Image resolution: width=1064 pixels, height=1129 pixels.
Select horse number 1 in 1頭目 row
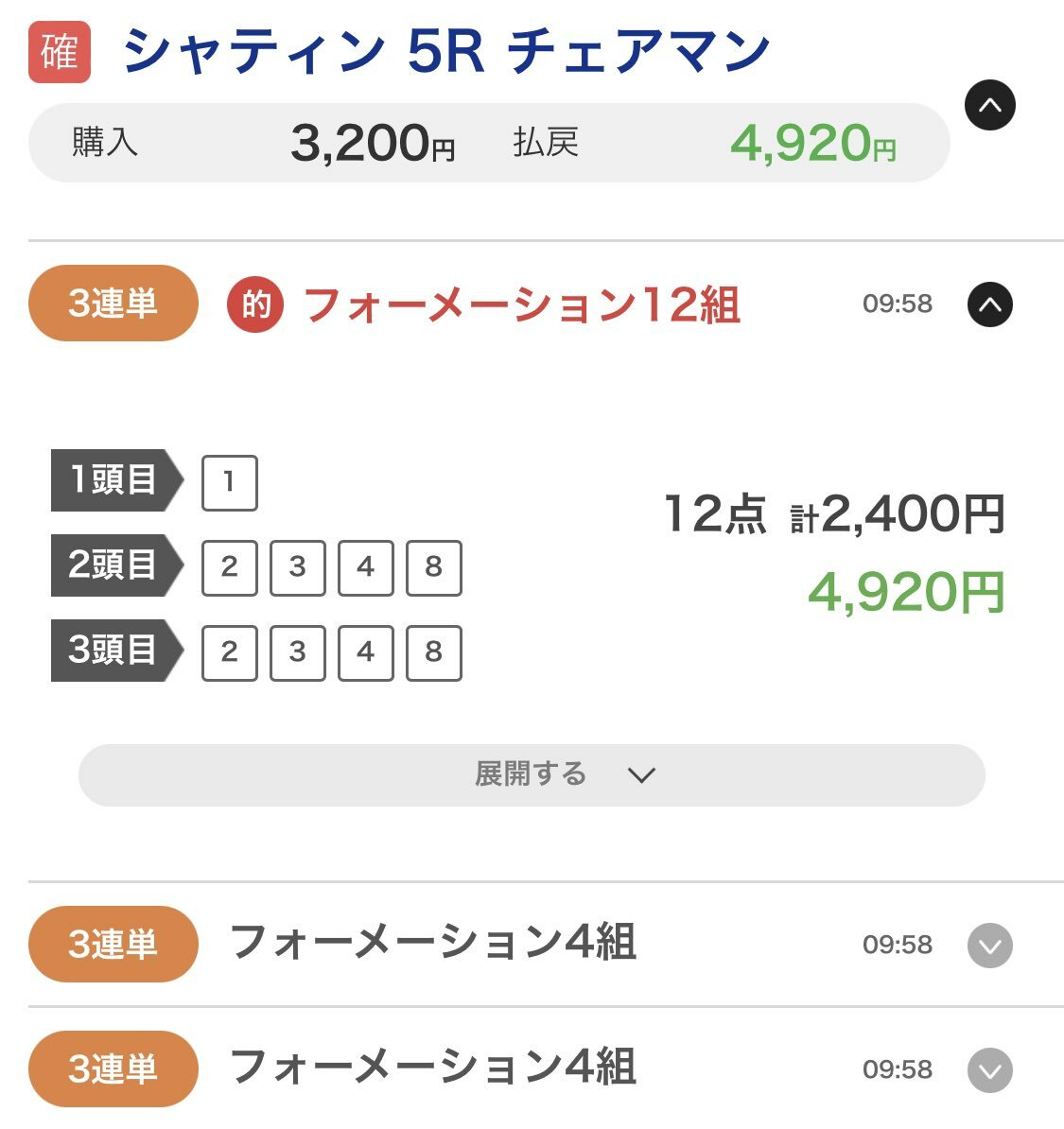(x=230, y=482)
